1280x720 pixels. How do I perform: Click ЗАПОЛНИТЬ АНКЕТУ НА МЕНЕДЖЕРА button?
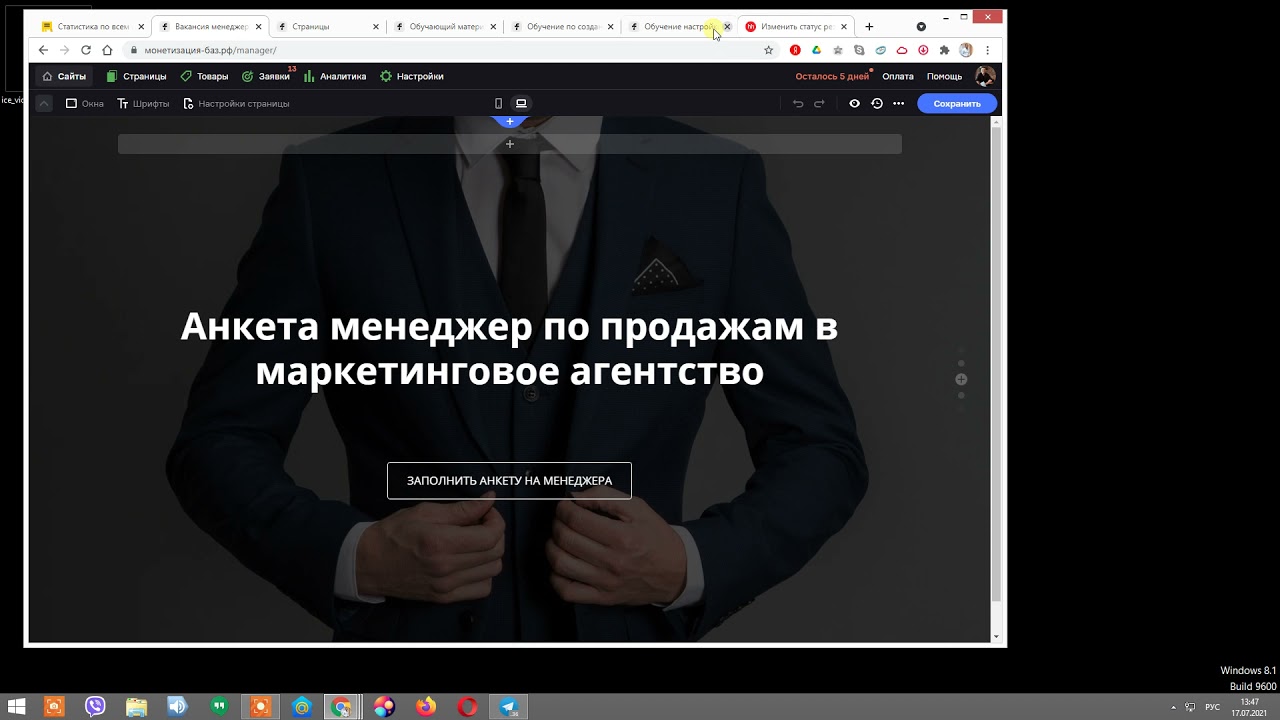pyautogui.click(x=509, y=481)
